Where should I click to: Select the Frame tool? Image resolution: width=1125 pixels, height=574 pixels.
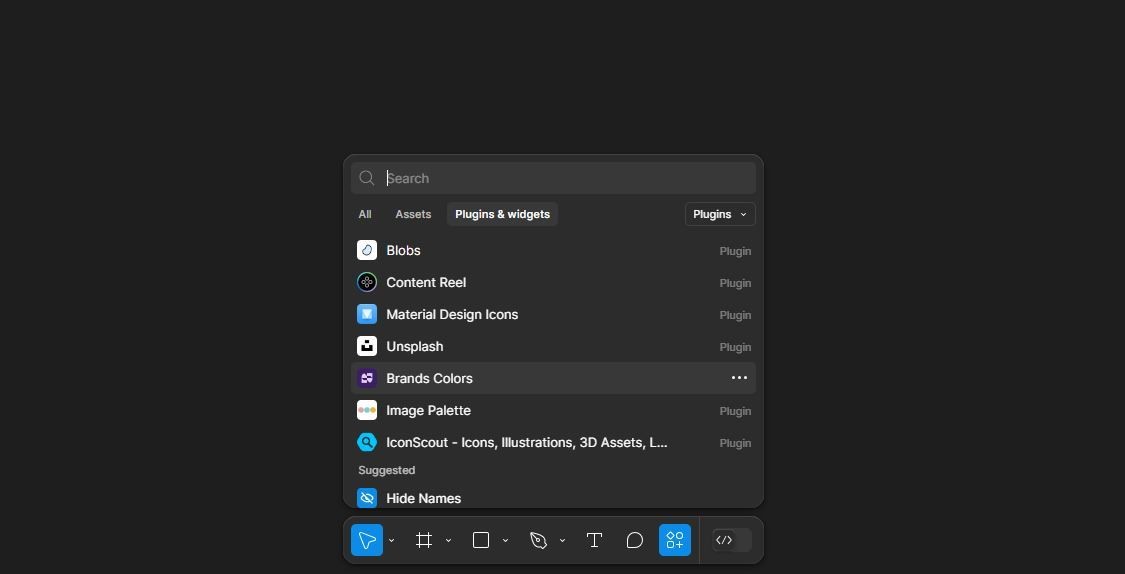click(424, 540)
